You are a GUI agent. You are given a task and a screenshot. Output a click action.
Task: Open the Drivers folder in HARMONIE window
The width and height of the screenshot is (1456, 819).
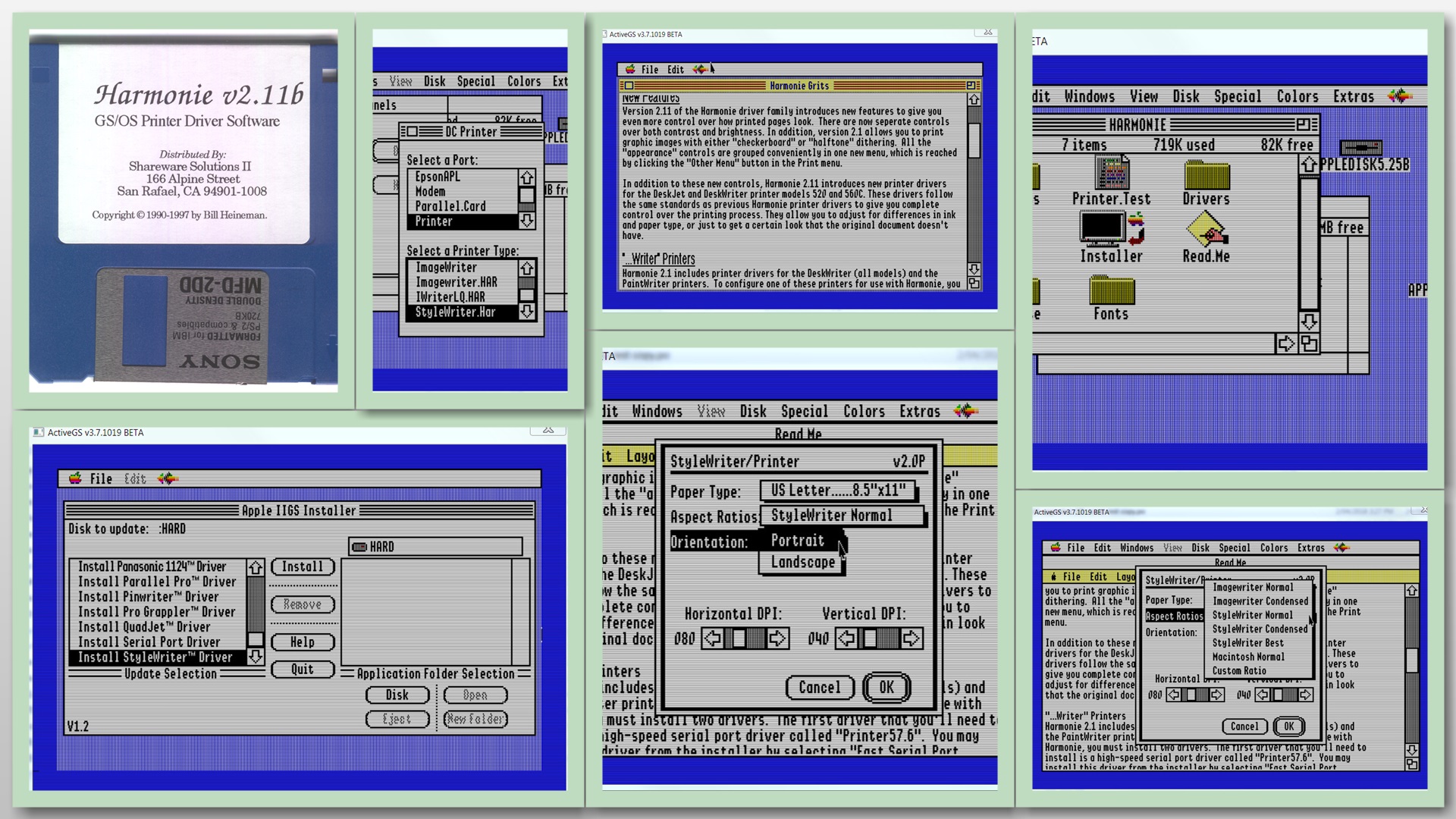coord(1206,184)
